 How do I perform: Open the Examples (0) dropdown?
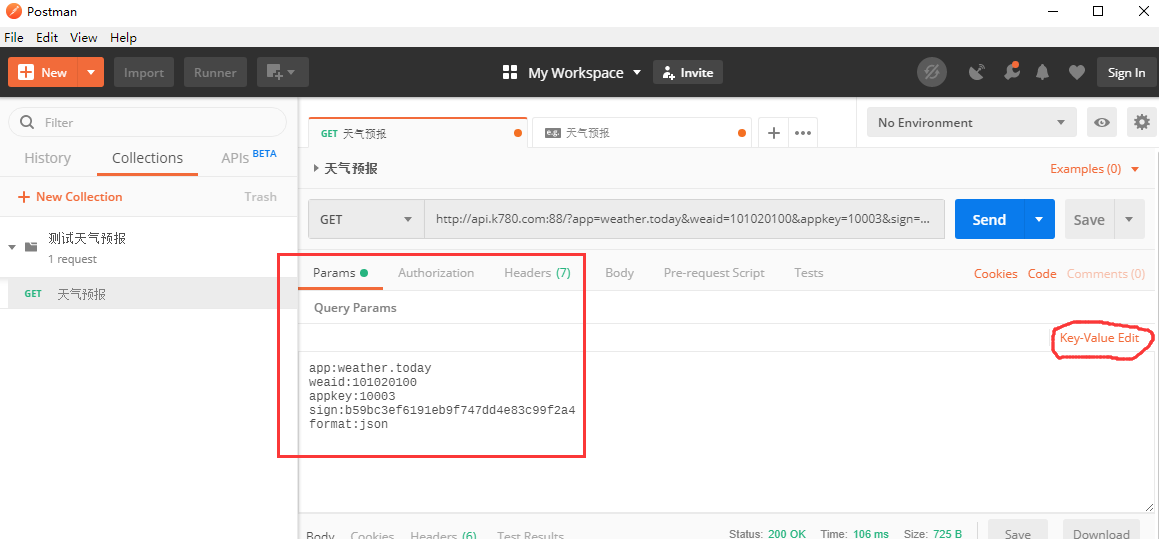pos(1095,169)
